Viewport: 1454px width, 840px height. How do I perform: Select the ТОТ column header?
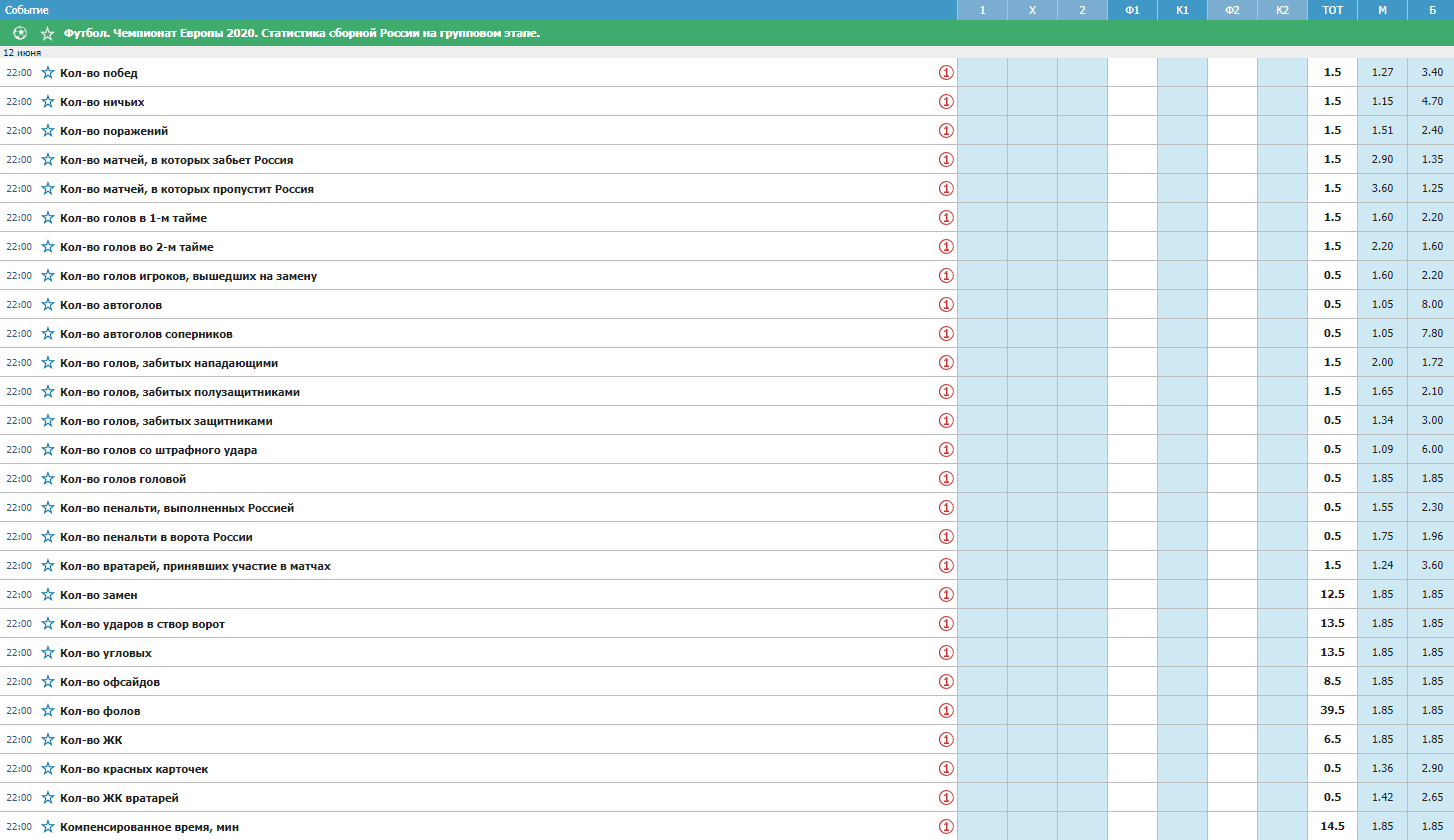1333,10
